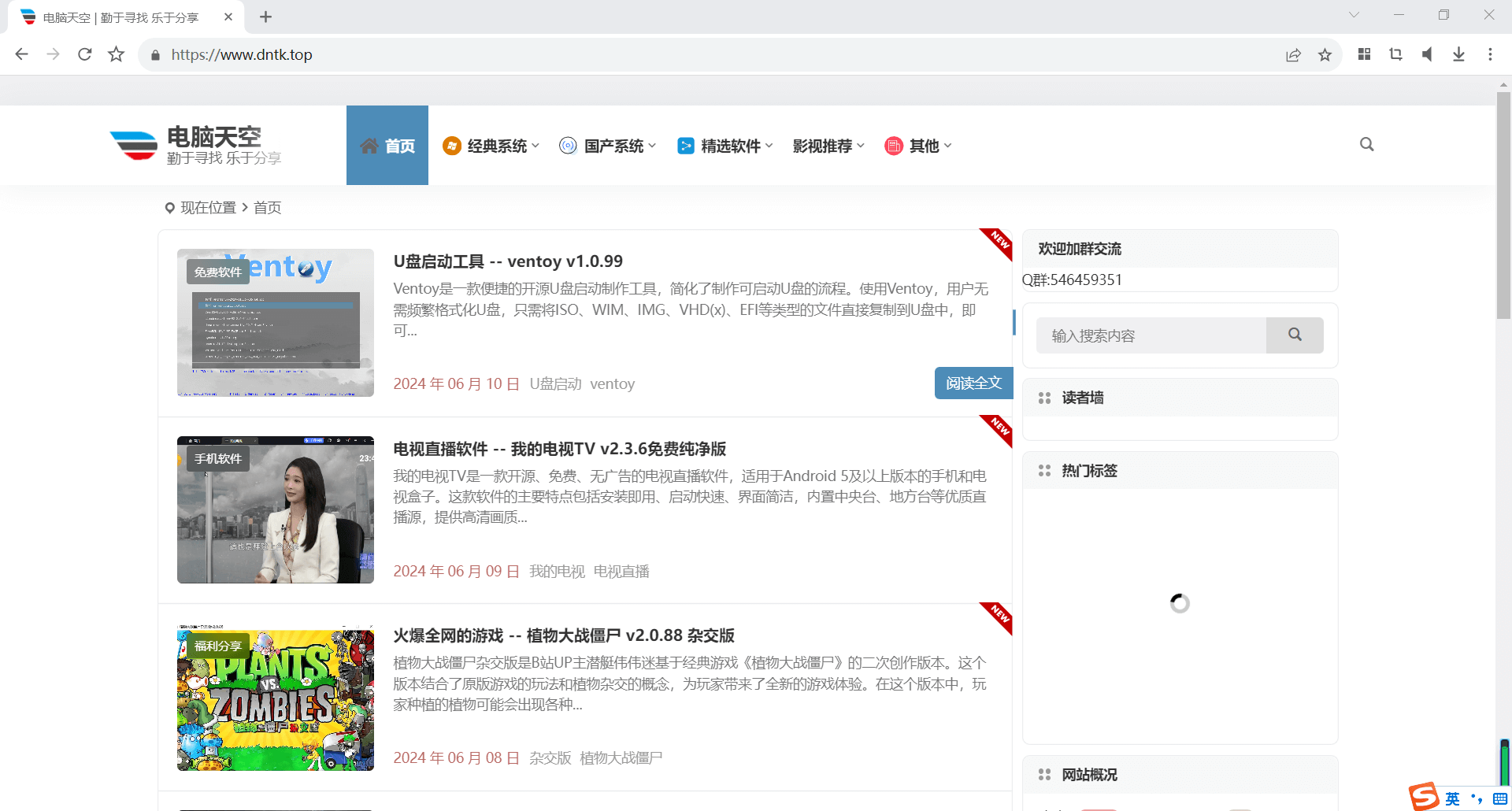Click the header search magnifier icon
The image size is (1512, 811).
pos(1366,144)
